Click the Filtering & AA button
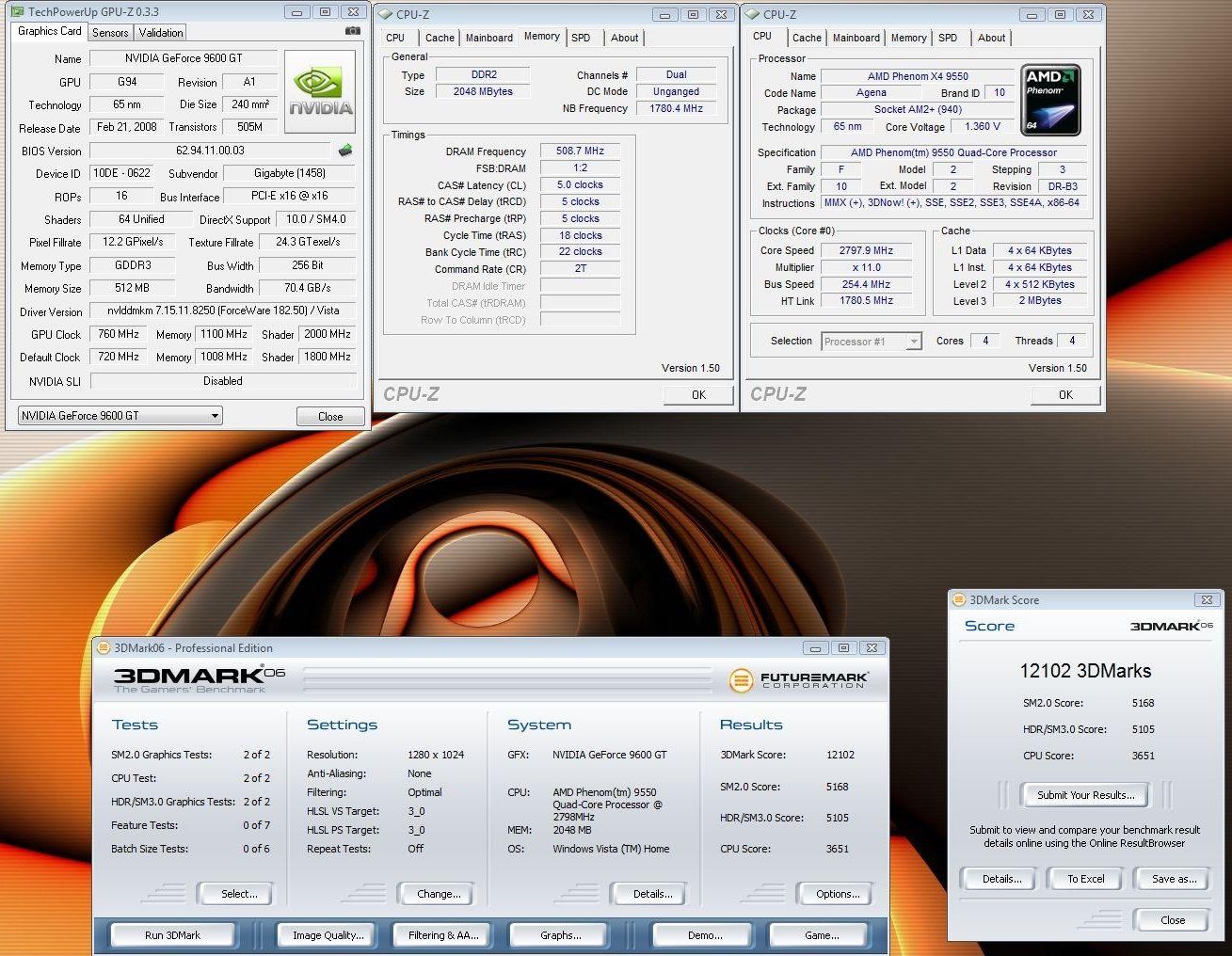This screenshot has height=956, width=1232. [x=443, y=934]
